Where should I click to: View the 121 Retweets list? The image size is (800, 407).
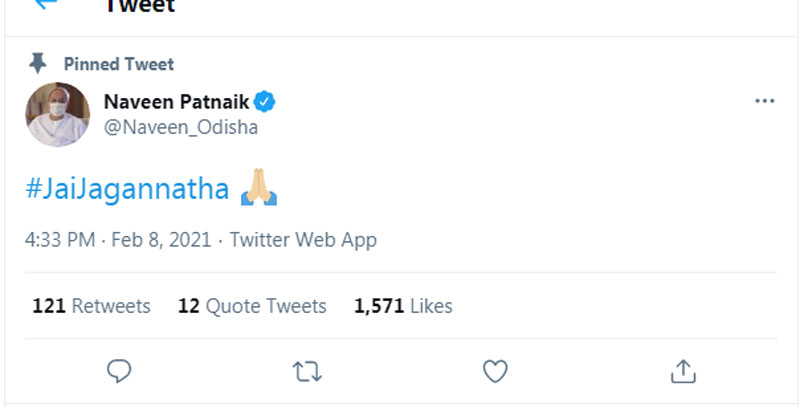click(x=91, y=306)
